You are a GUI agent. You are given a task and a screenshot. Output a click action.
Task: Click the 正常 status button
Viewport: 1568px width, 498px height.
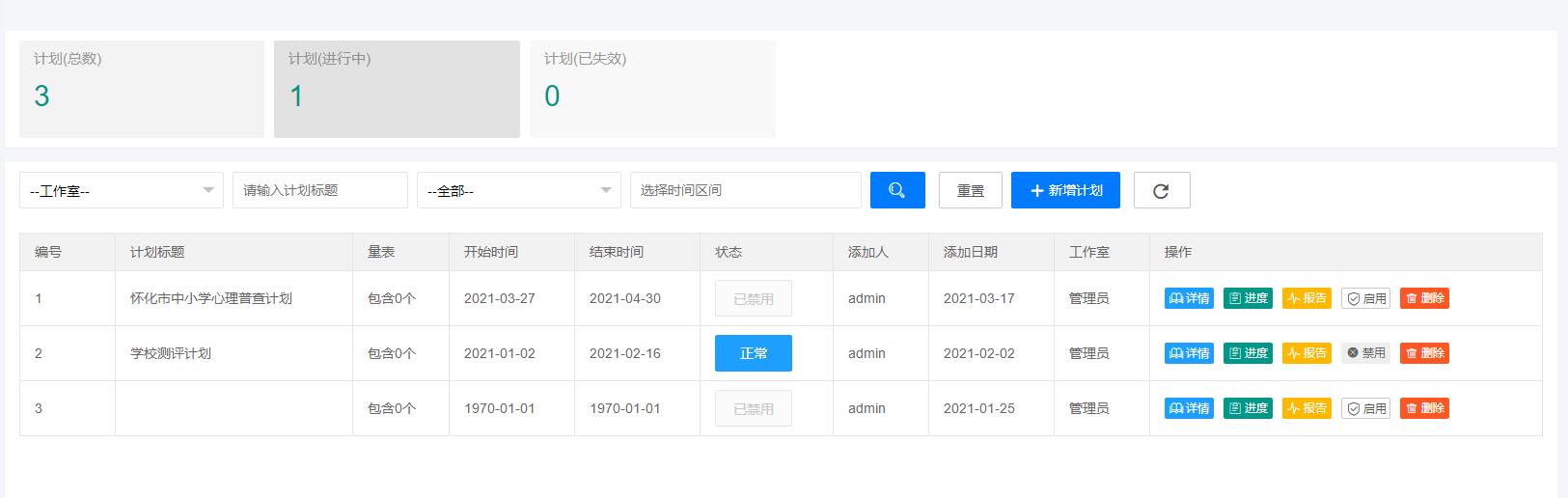click(754, 353)
